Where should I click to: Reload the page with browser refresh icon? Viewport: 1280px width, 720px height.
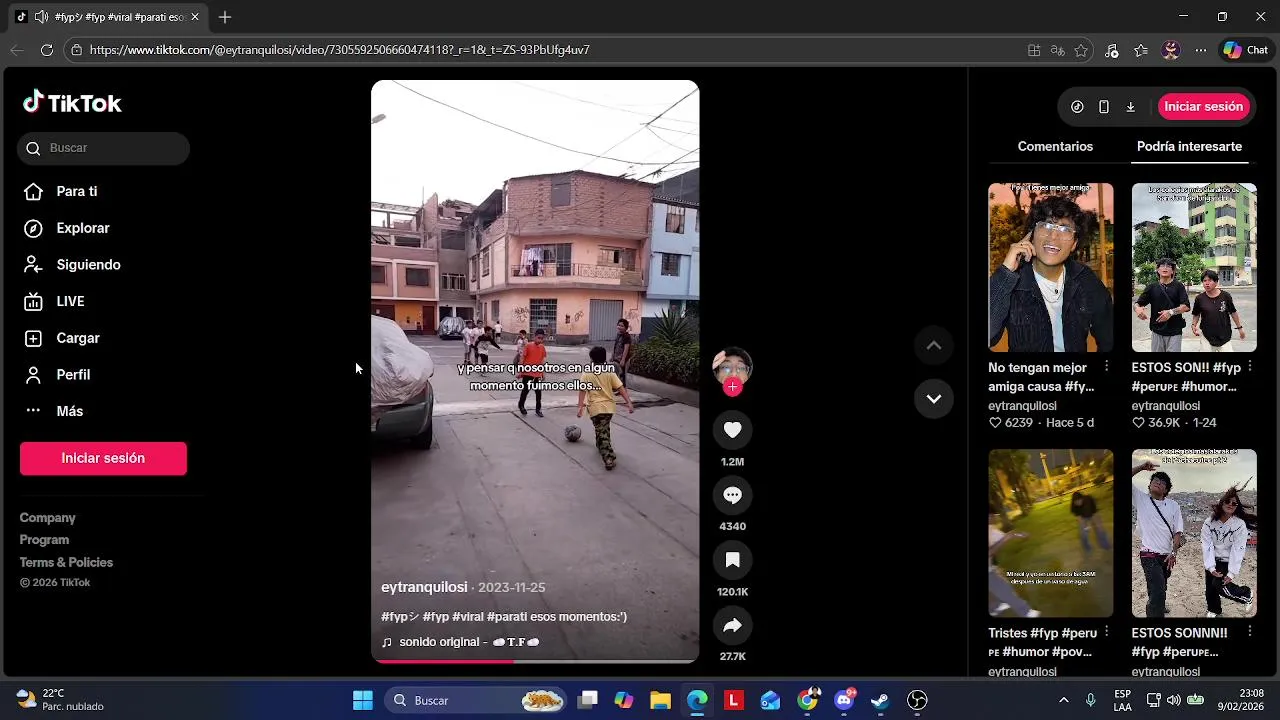tap(47, 50)
